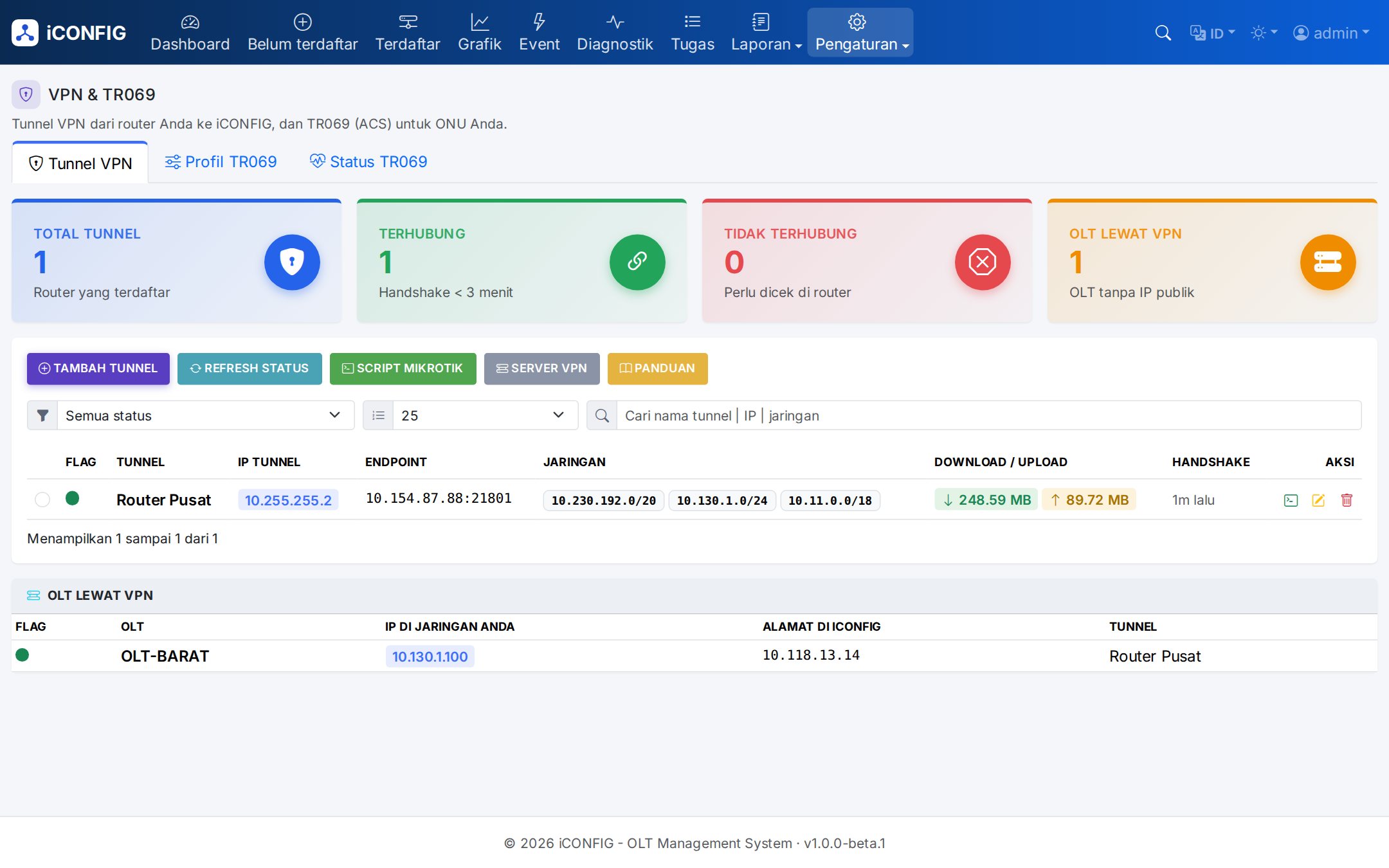Switch to the Status TR069 tab

pyautogui.click(x=368, y=161)
